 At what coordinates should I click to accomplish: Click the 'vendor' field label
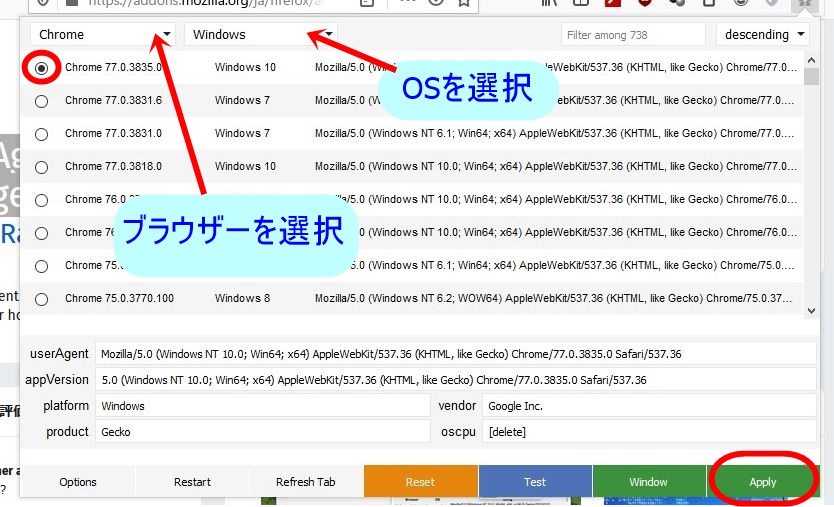(x=457, y=406)
